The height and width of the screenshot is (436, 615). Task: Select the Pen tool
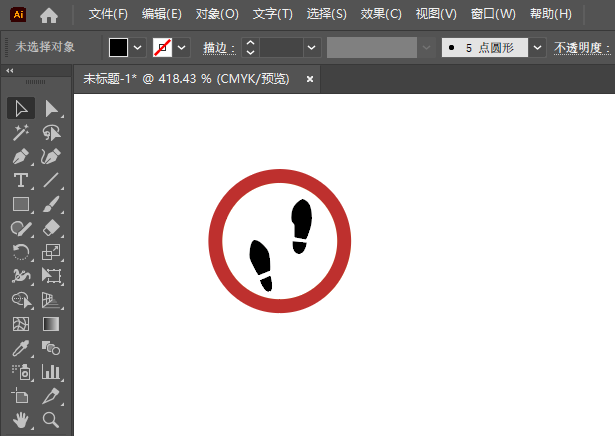pos(21,156)
